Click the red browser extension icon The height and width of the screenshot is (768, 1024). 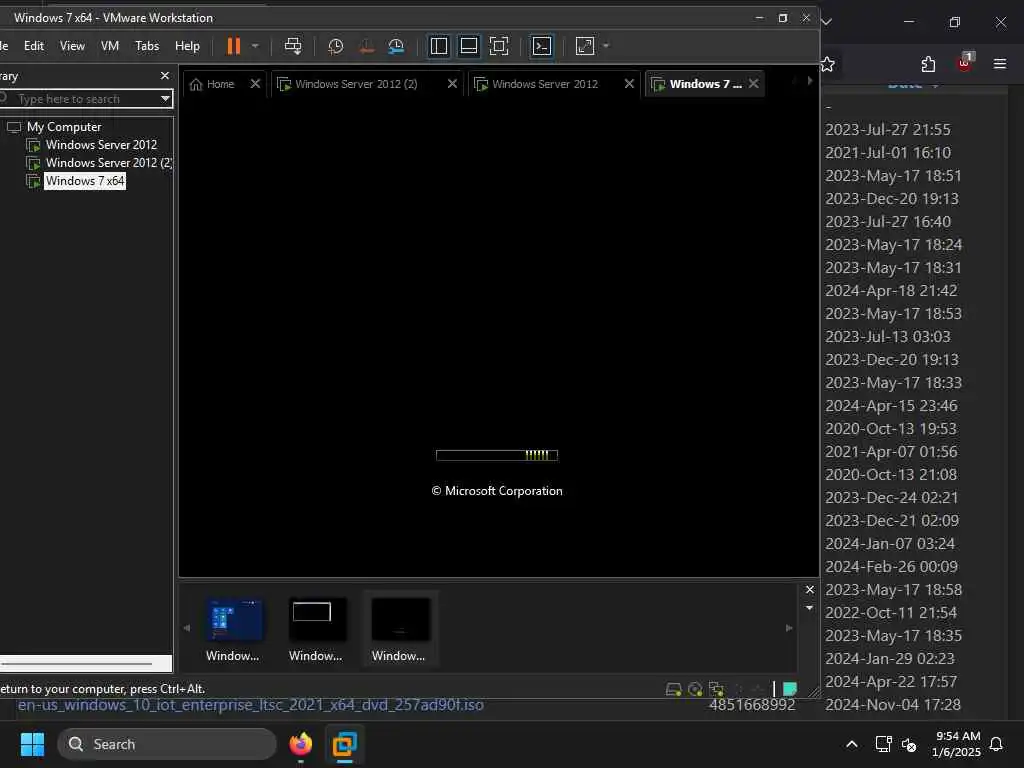(x=965, y=63)
